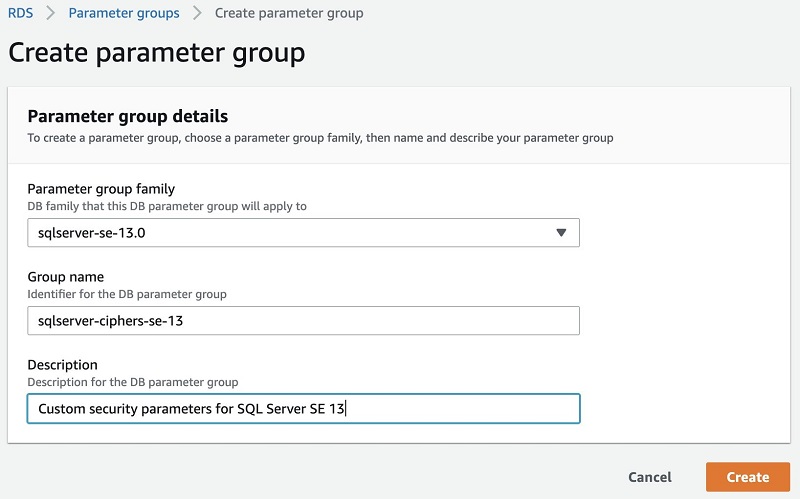
Task: Click into the Description text field
Action: pyautogui.click(x=304, y=409)
